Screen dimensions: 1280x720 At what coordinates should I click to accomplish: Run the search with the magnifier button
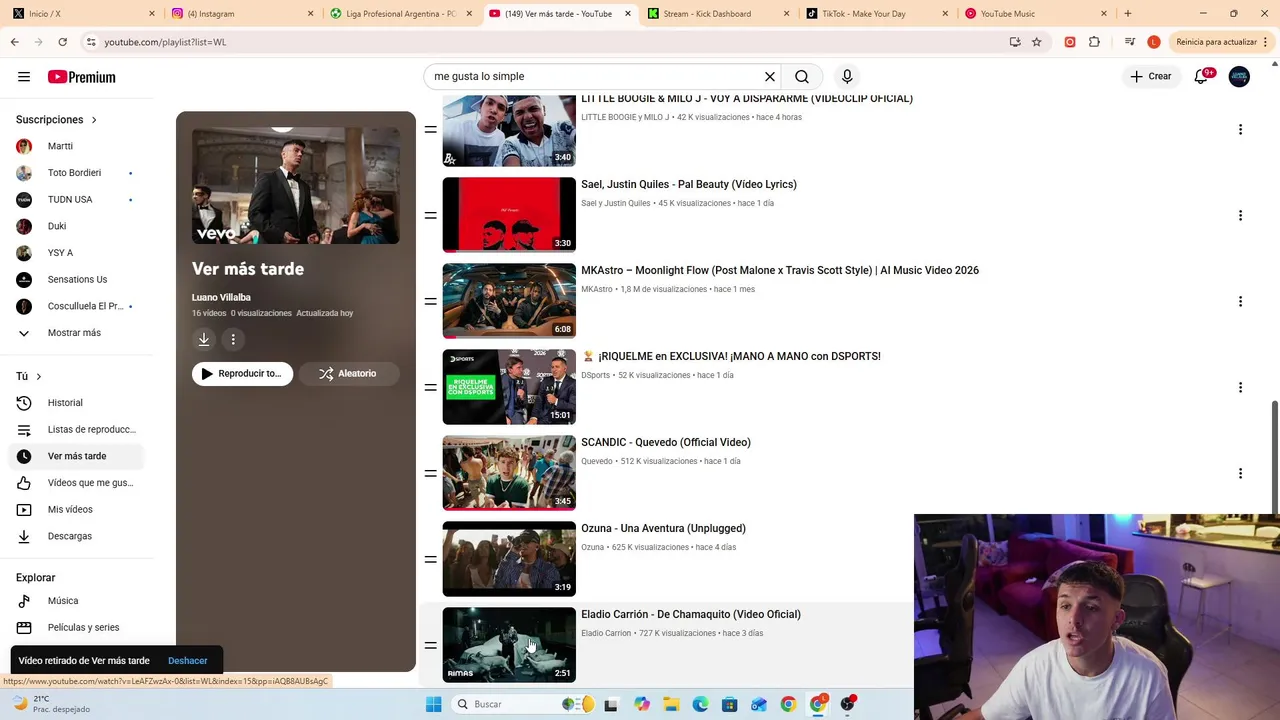click(802, 76)
